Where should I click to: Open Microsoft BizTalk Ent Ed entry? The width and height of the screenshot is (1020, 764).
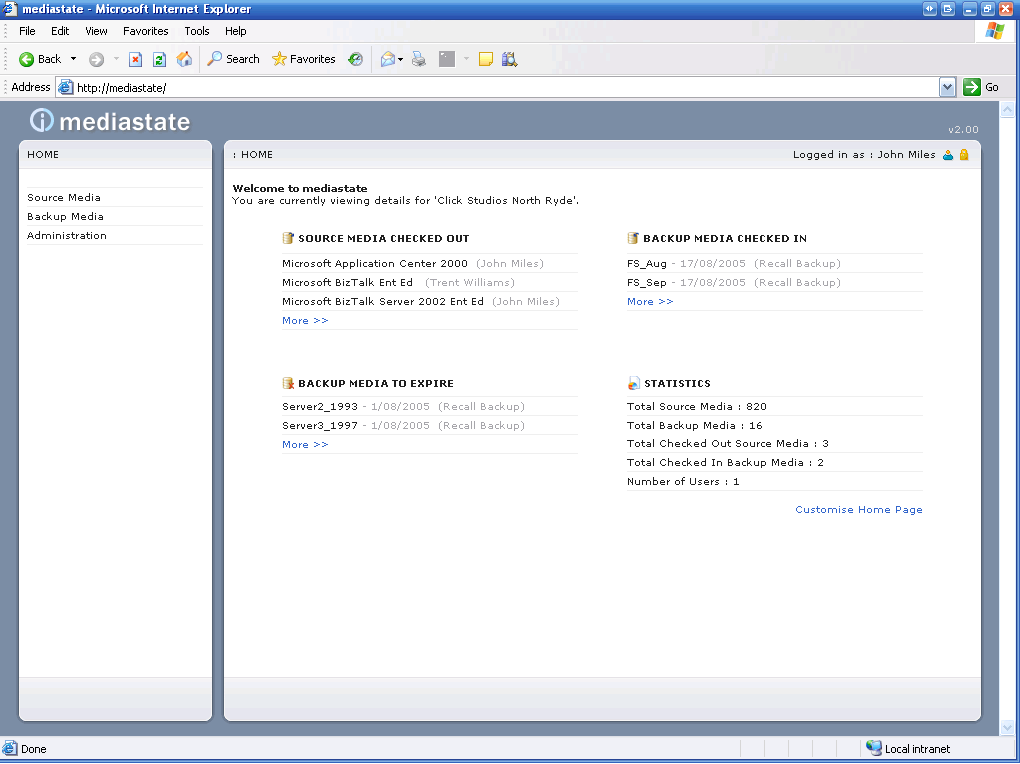(347, 282)
